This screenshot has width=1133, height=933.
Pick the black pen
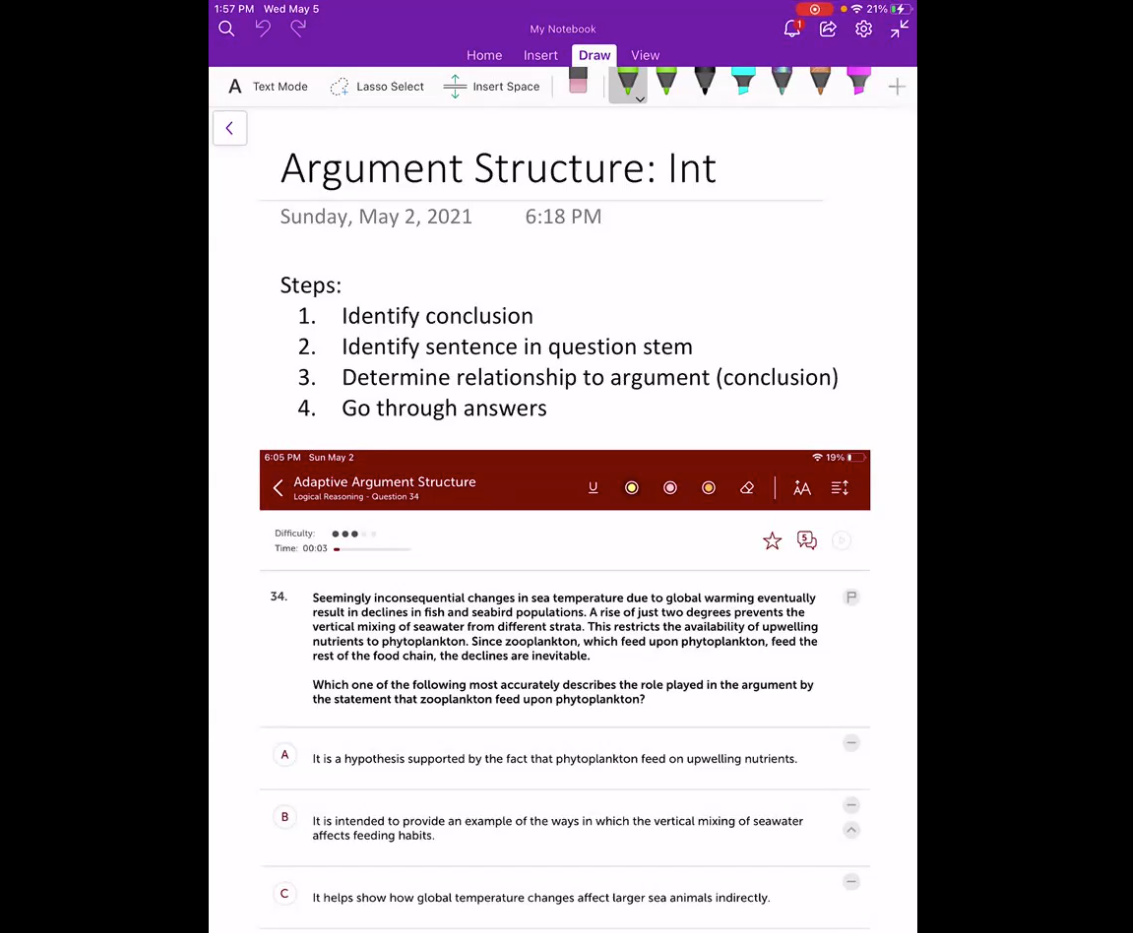coord(705,81)
